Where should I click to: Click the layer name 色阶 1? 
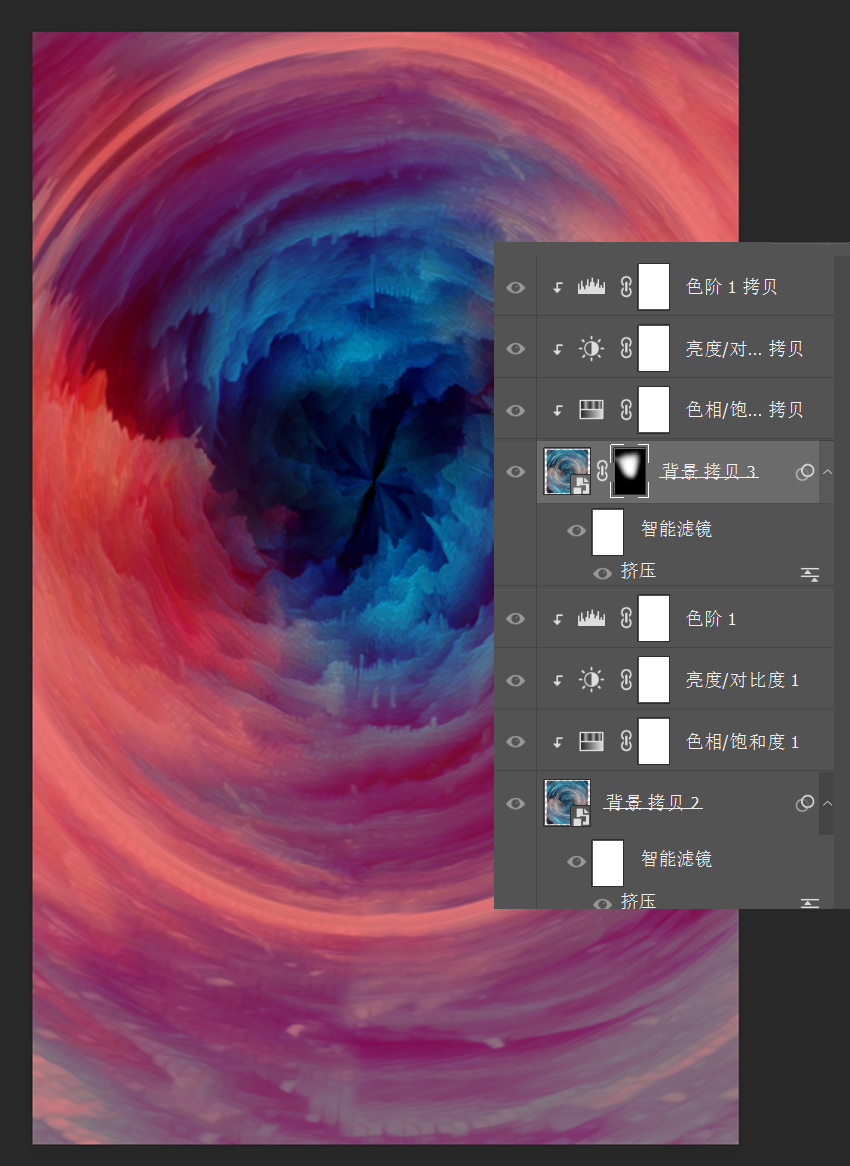pyautogui.click(x=711, y=619)
